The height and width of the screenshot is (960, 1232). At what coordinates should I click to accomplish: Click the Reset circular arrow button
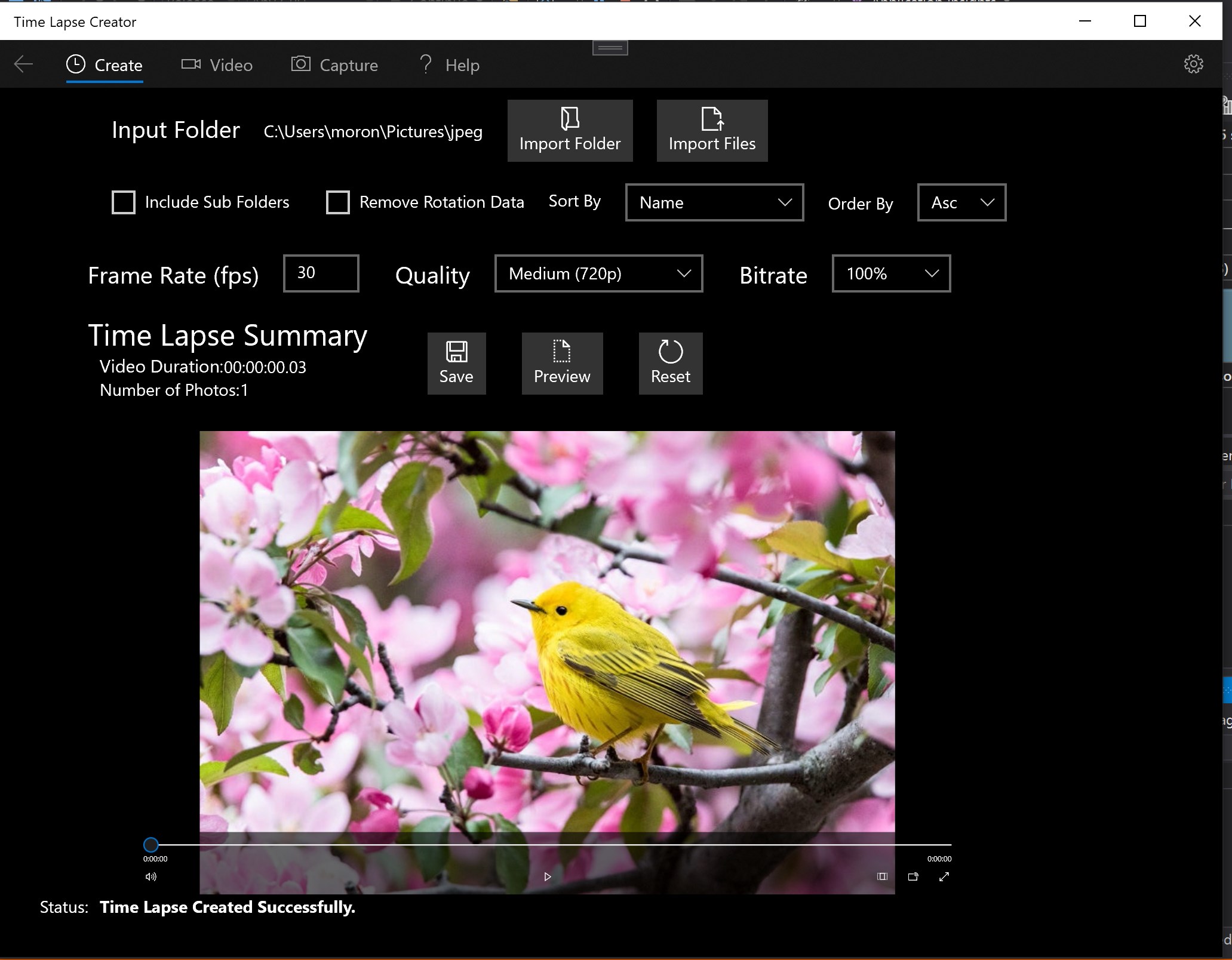click(670, 363)
